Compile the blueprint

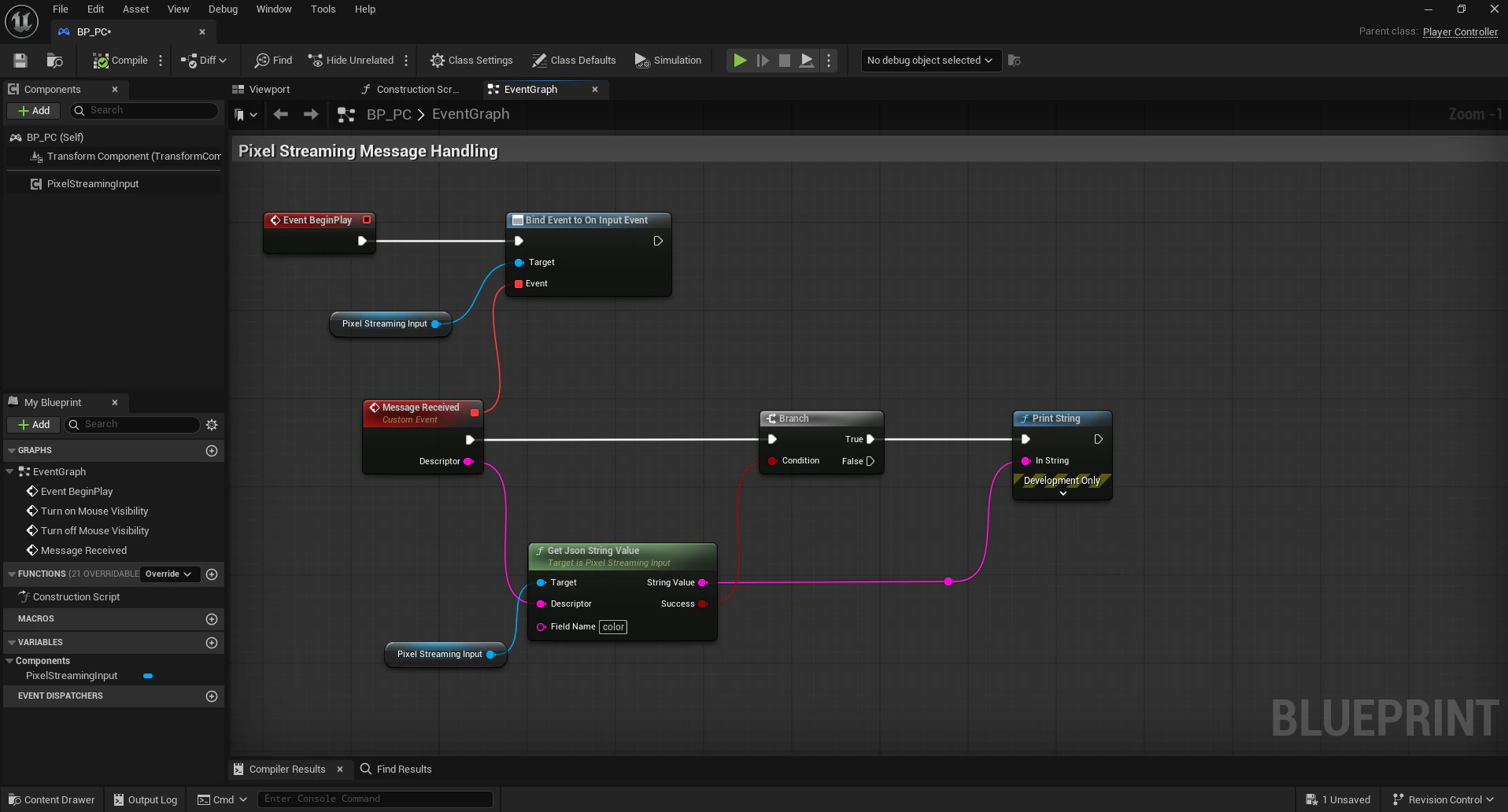click(x=120, y=61)
